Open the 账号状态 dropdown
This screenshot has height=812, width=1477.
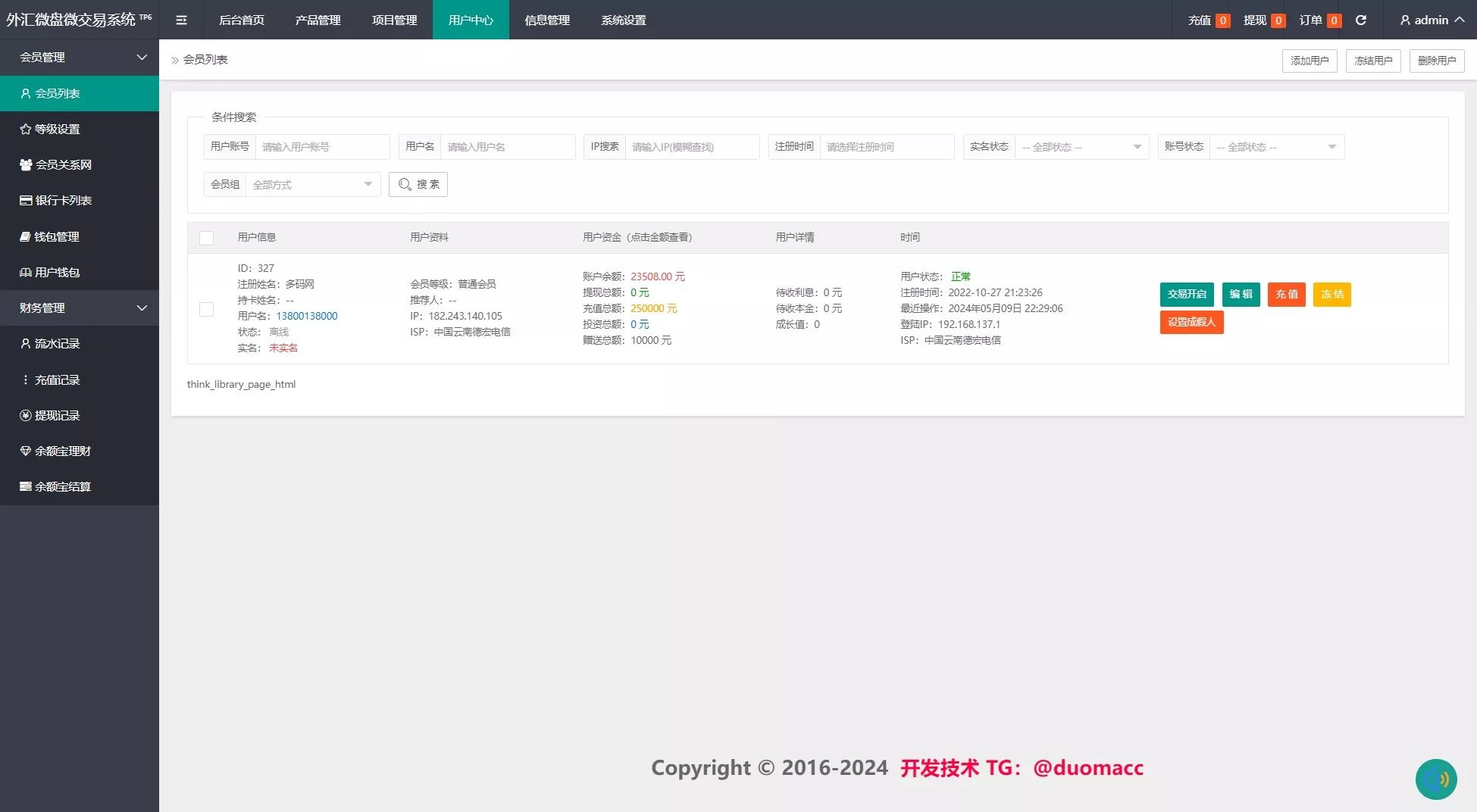click(1277, 147)
